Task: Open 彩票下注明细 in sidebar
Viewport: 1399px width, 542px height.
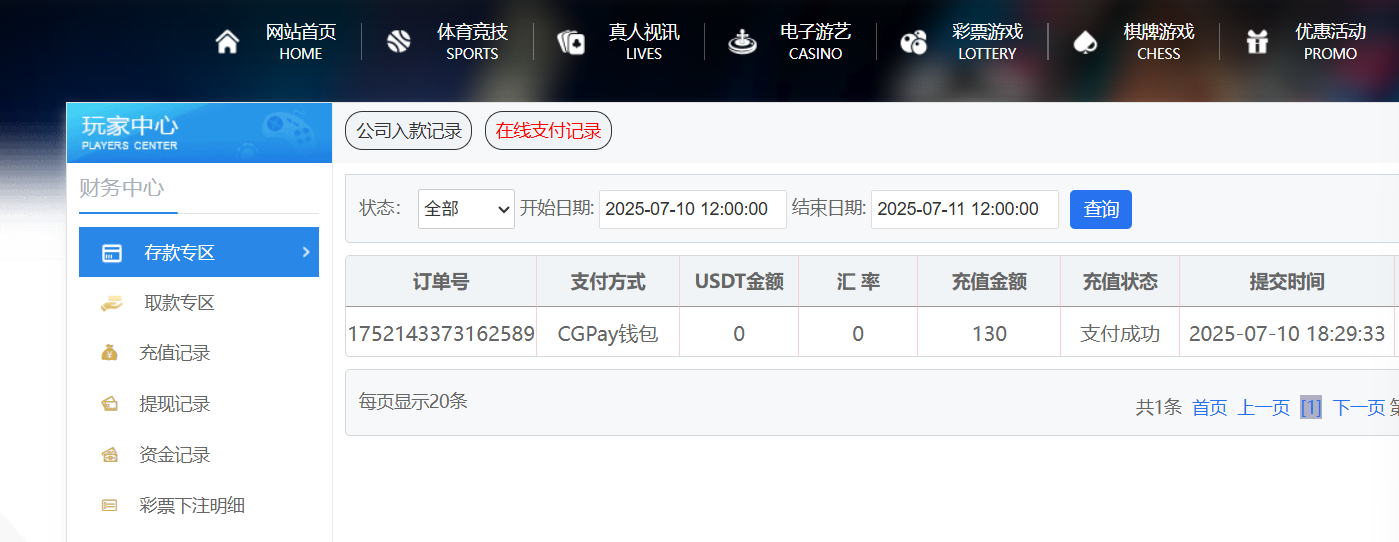Action: click(192, 506)
